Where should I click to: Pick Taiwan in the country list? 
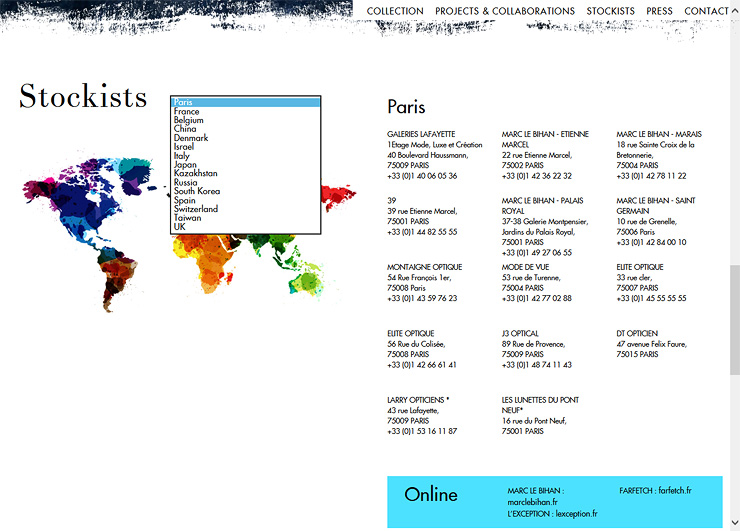coord(245,218)
